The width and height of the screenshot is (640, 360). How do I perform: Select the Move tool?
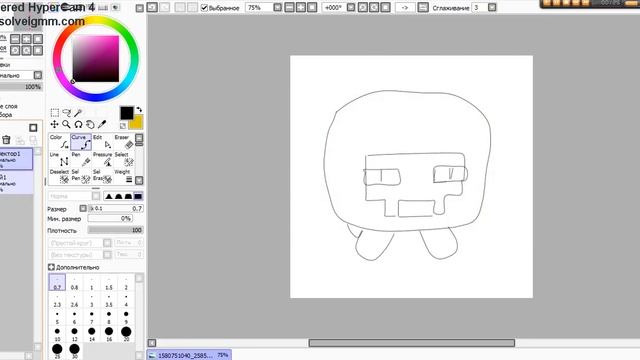coord(55,124)
